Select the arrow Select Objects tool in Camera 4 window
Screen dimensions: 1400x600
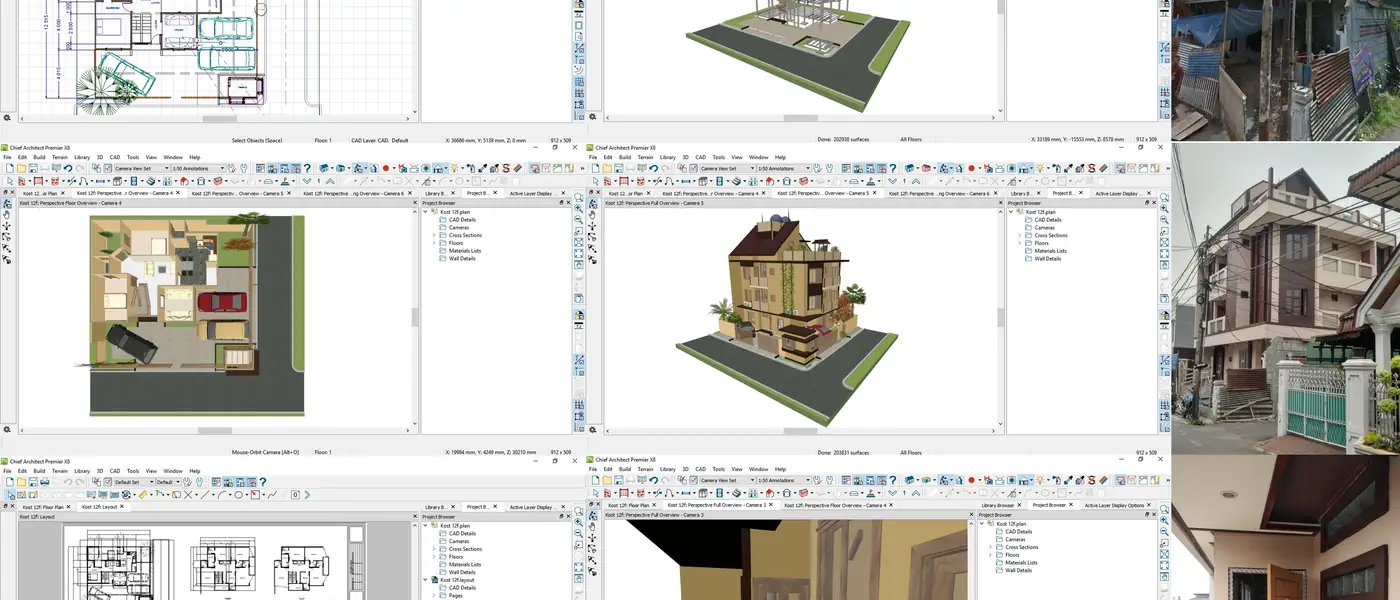(x=10, y=181)
